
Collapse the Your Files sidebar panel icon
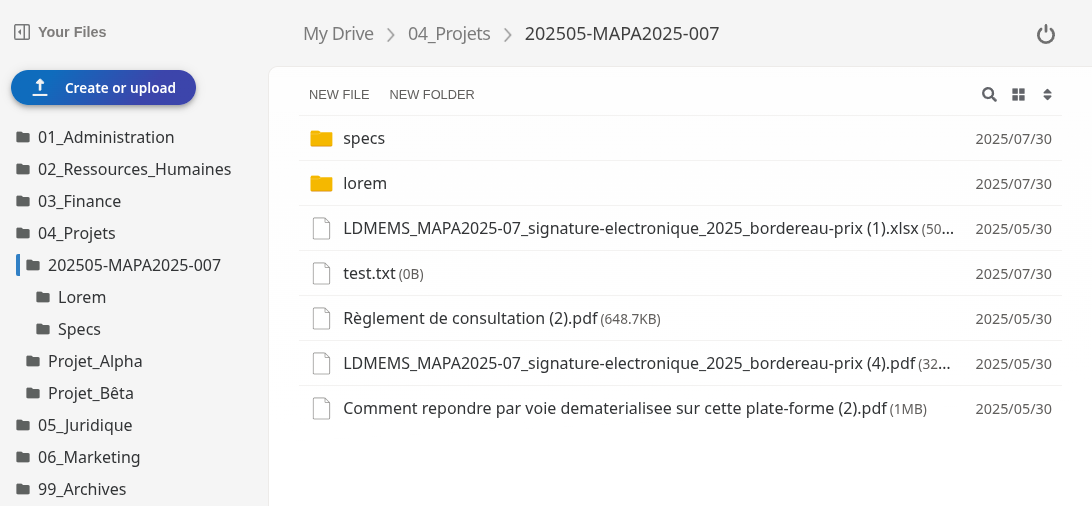[x=22, y=32]
